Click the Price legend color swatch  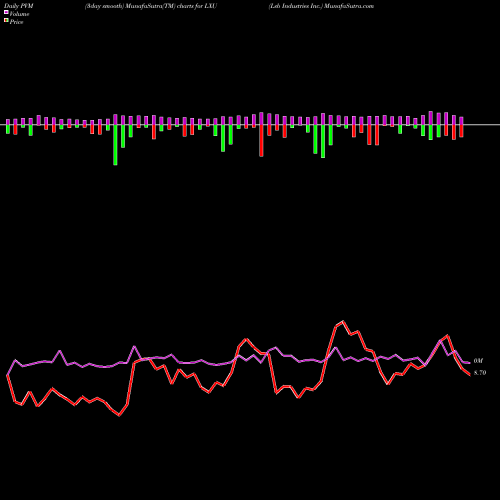pyautogui.click(x=6, y=21)
